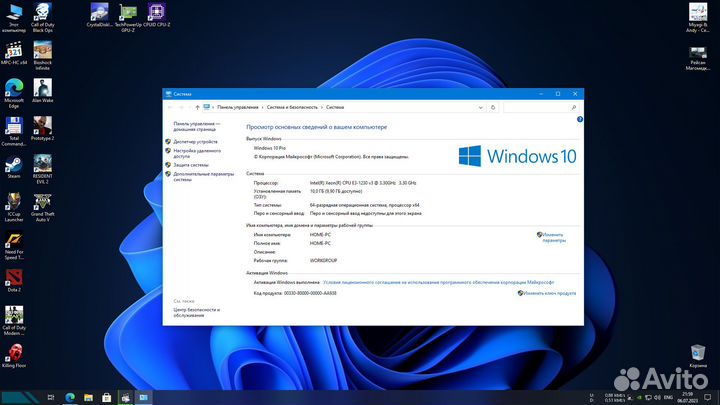720x405 pixels.
Task: Click the Система window taskbar button
Action: (x=143, y=397)
